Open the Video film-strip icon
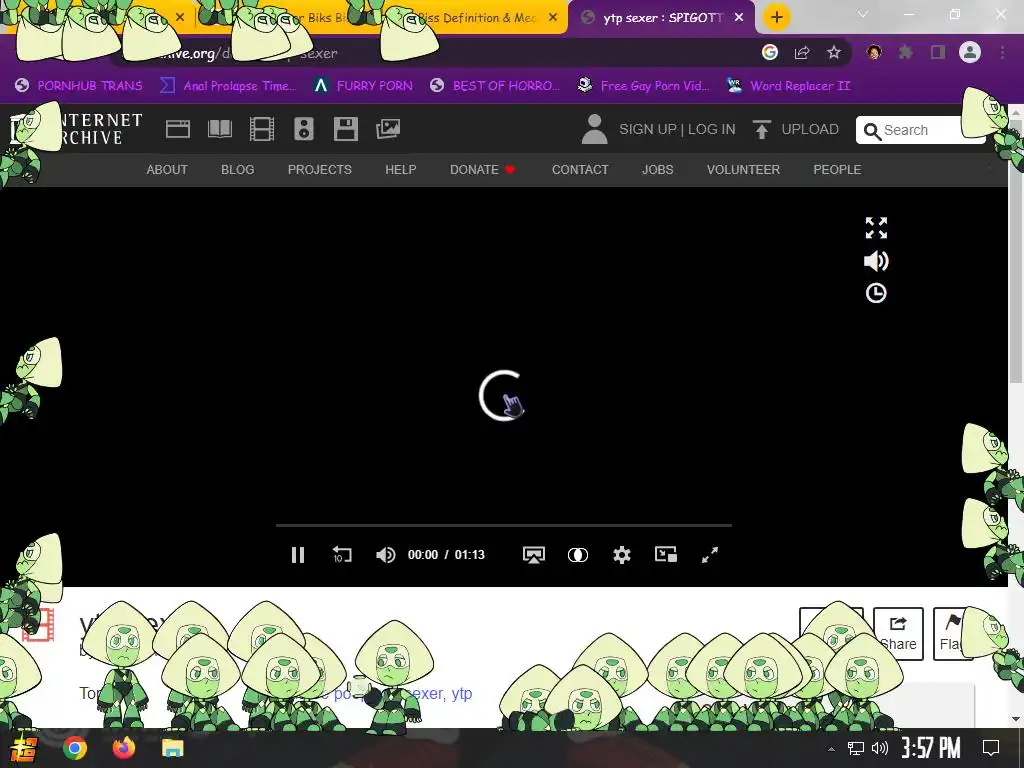Viewport: 1024px width, 768px height. click(x=261, y=129)
